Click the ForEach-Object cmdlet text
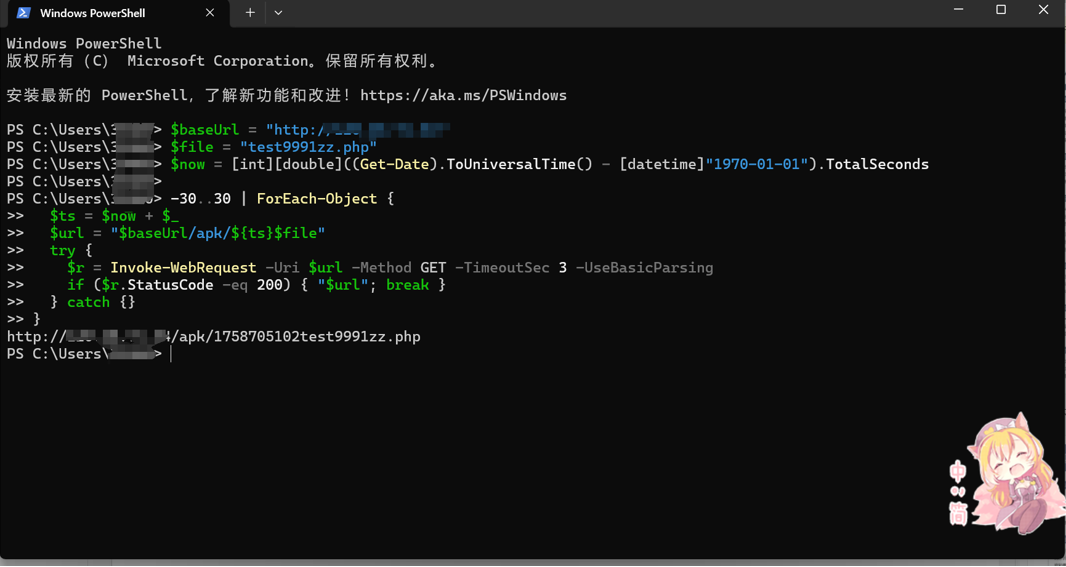The width and height of the screenshot is (1066, 567). 316,199
